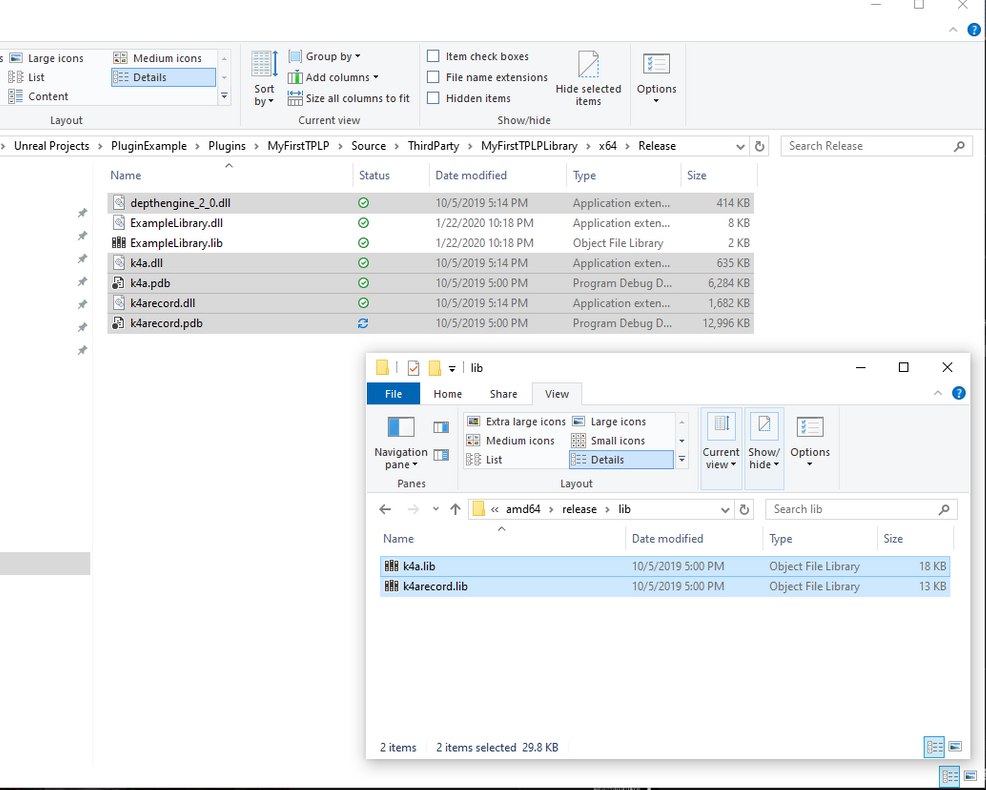Open Options in Release window ribbon
Image resolution: width=986 pixels, height=790 pixels.
click(656, 79)
